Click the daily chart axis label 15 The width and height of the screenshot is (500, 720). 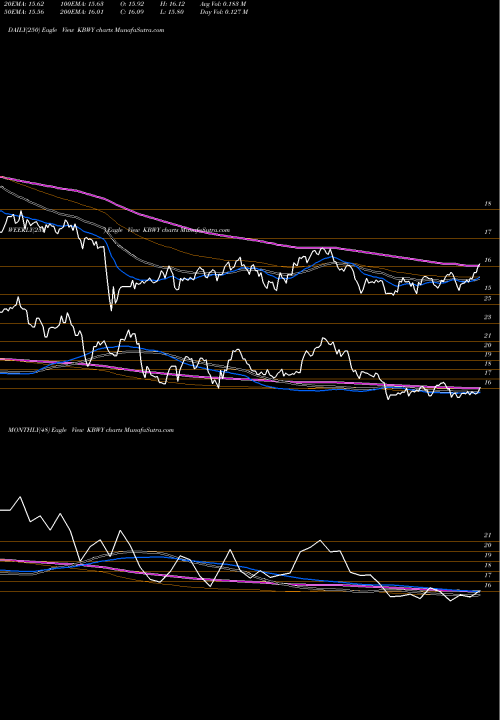(x=488, y=288)
